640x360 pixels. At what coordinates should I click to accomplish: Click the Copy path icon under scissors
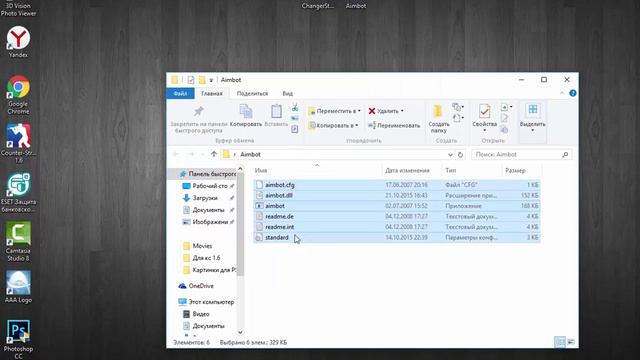(295, 118)
